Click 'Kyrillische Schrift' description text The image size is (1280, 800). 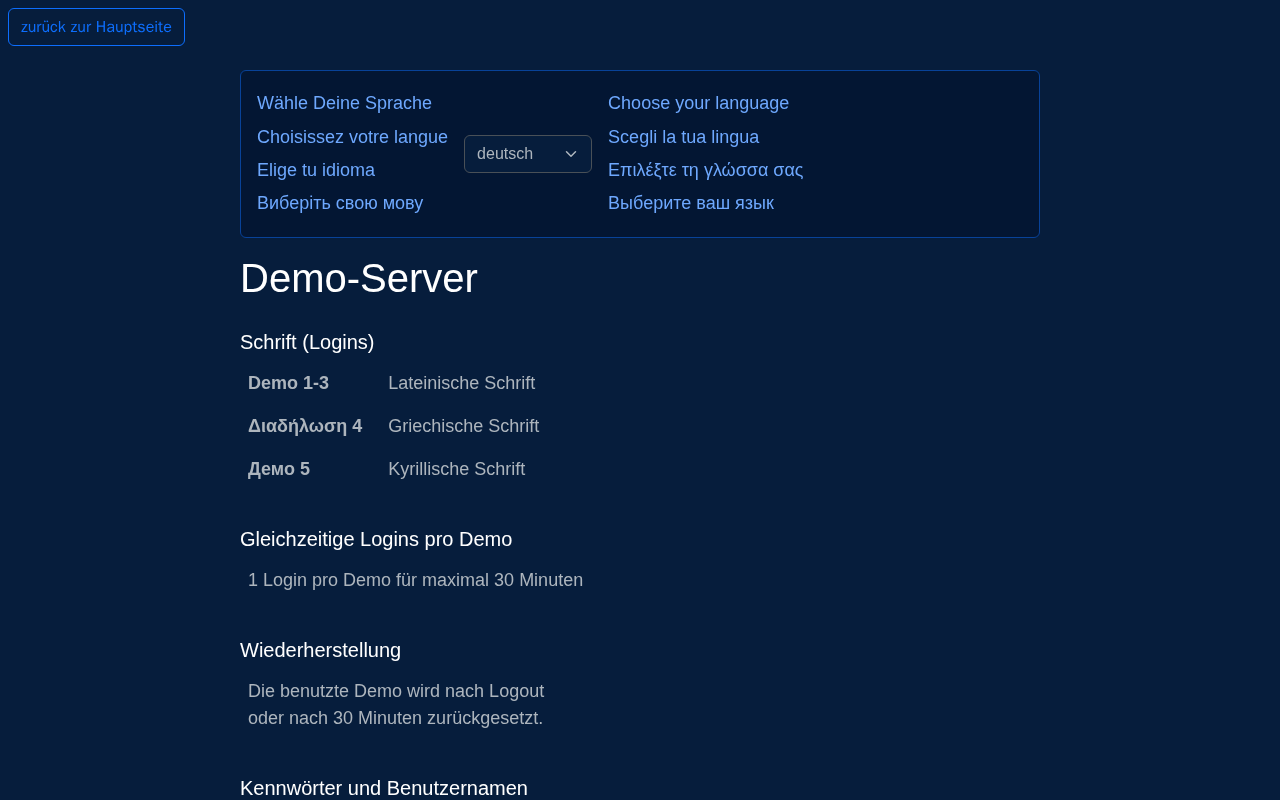coord(456,469)
